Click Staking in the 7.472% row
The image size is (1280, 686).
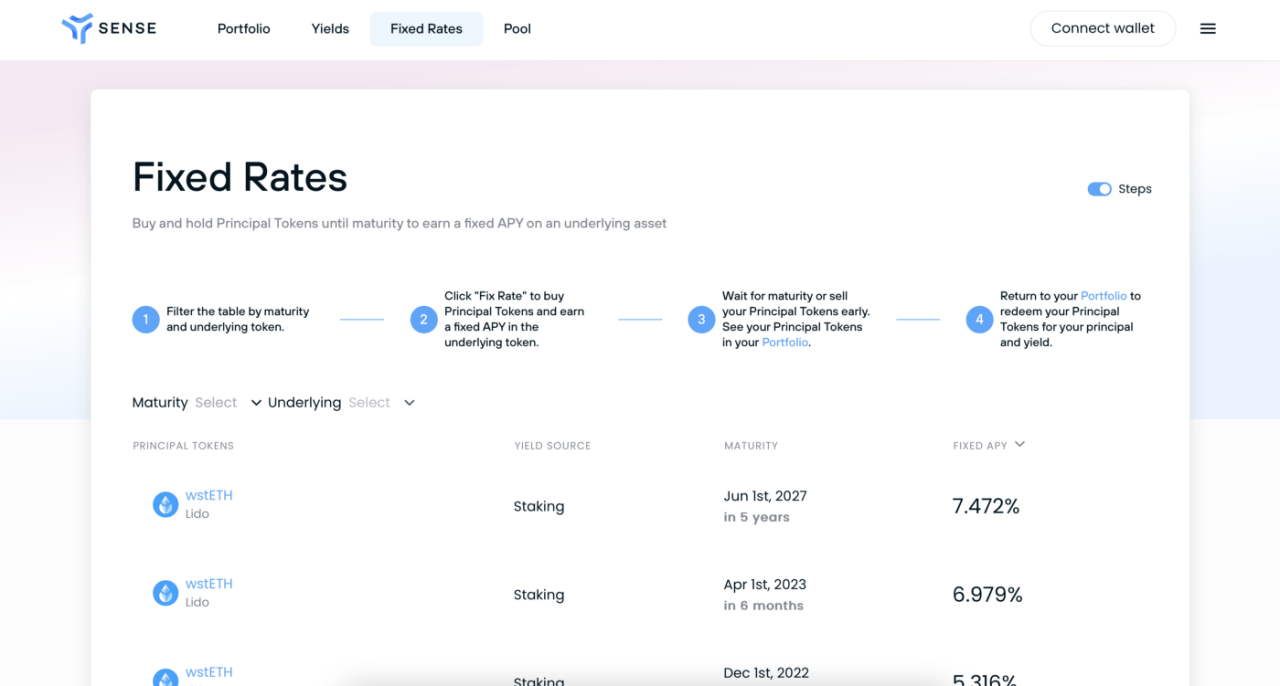click(539, 507)
